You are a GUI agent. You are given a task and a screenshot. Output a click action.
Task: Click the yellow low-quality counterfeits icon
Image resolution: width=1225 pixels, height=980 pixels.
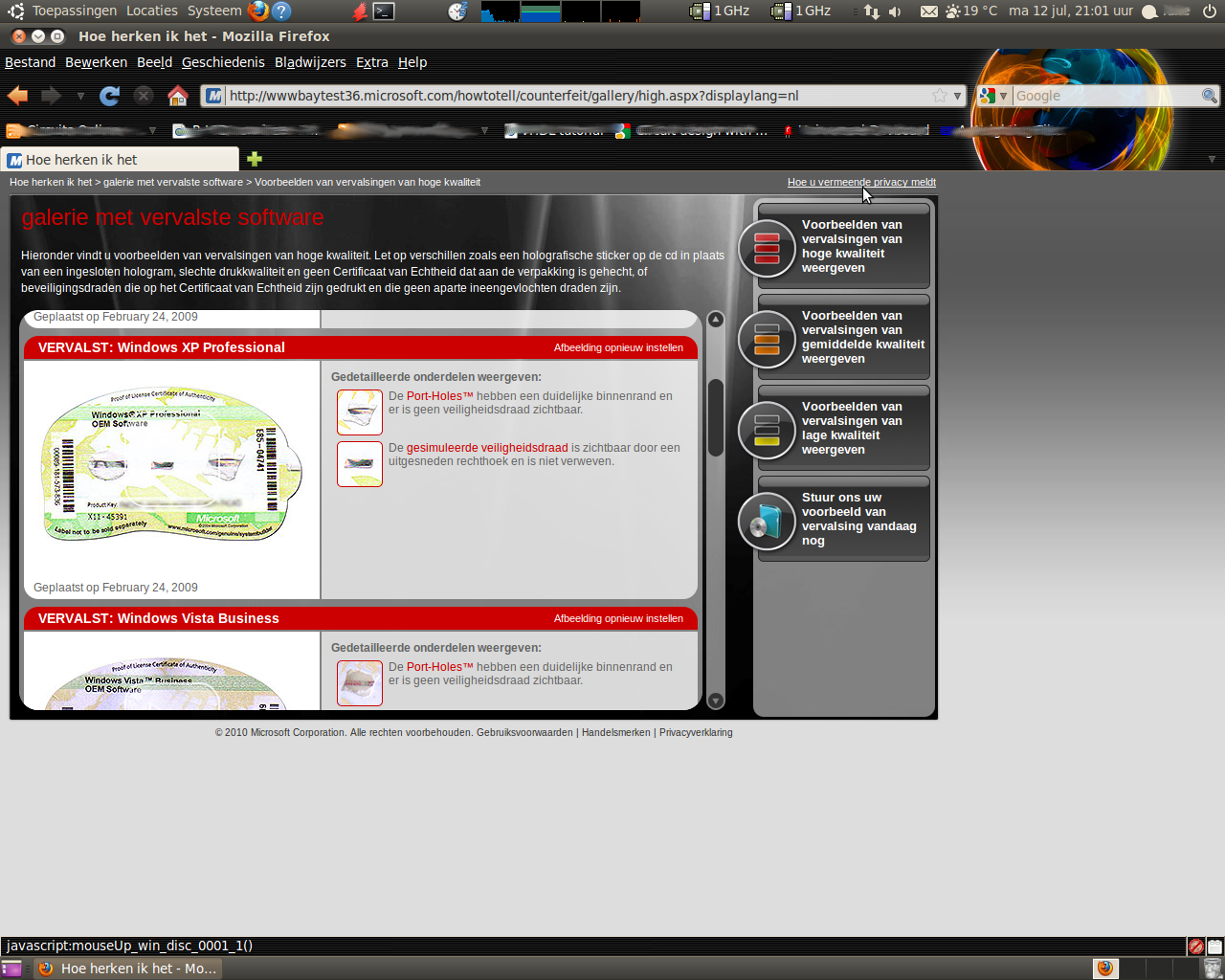coord(767,431)
